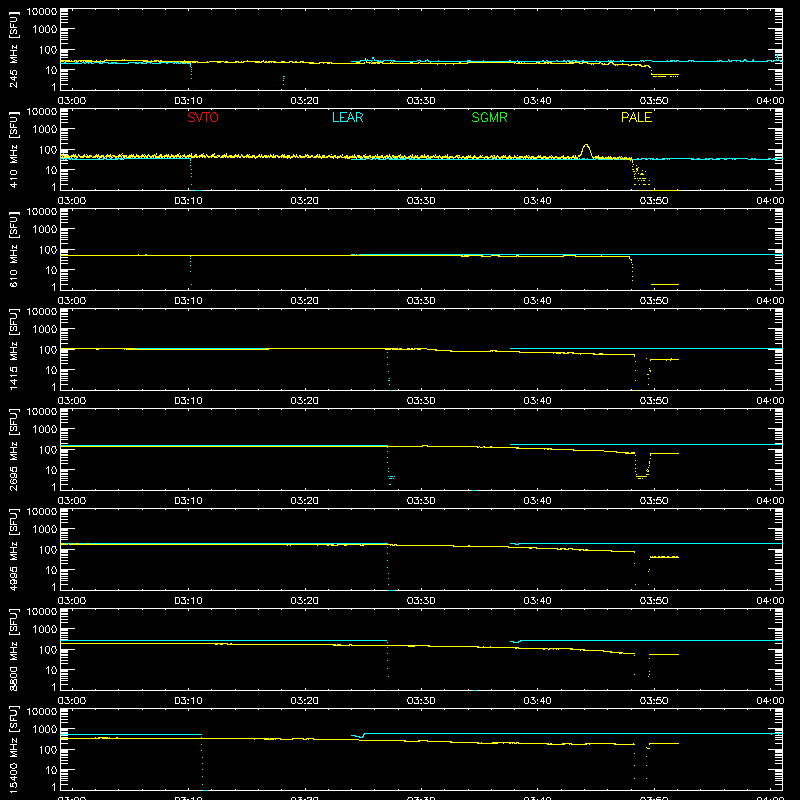Click 03:10 tick label under 4995 MHz plot
800x800 pixels.
pyautogui.click(x=188, y=601)
